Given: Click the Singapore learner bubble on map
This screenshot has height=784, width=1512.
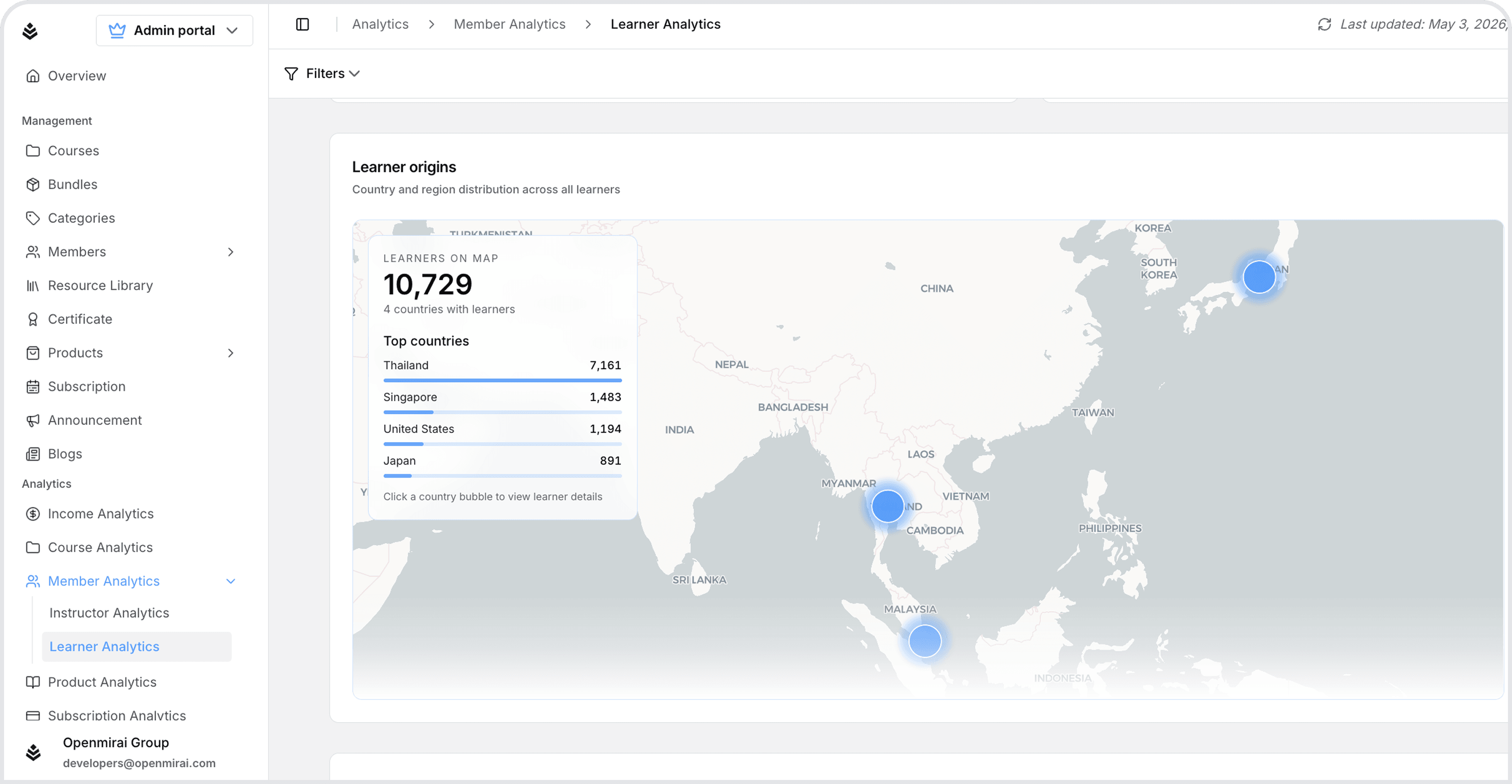Looking at the screenshot, I should point(925,641).
